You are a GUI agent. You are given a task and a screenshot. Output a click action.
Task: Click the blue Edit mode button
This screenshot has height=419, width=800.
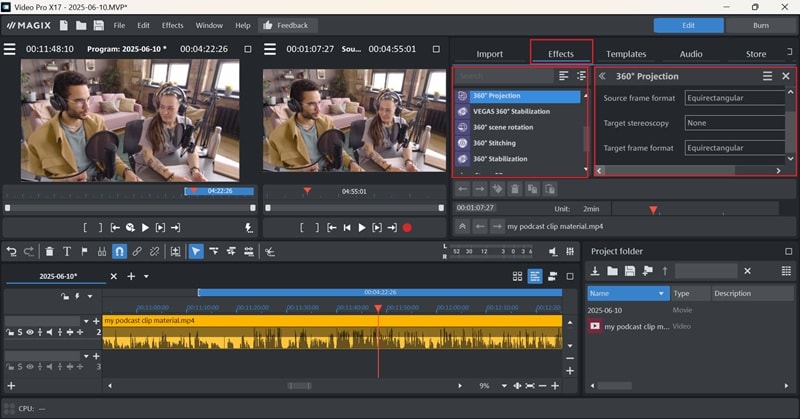[688, 25]
